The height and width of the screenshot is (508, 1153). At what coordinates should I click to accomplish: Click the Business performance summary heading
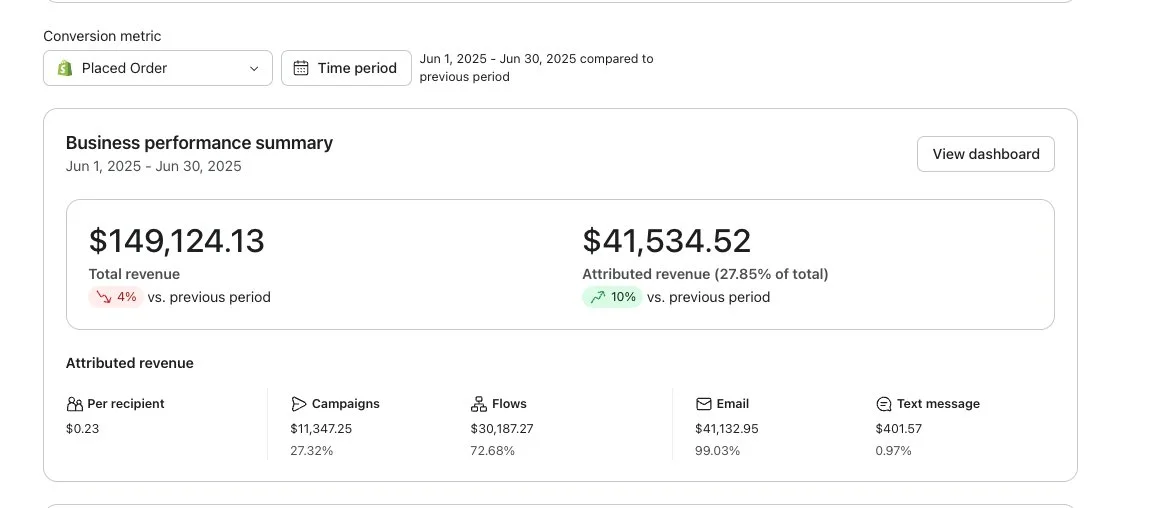click(199, 143)
